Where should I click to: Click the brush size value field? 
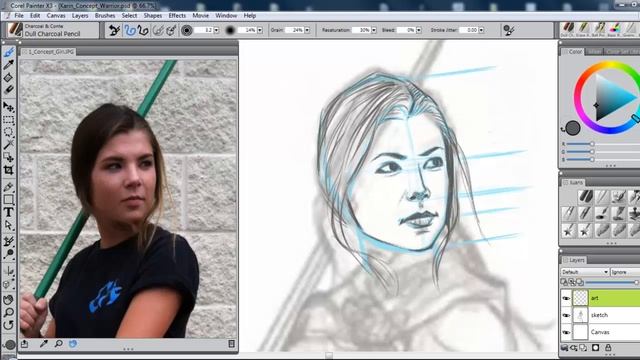[204, 30]
